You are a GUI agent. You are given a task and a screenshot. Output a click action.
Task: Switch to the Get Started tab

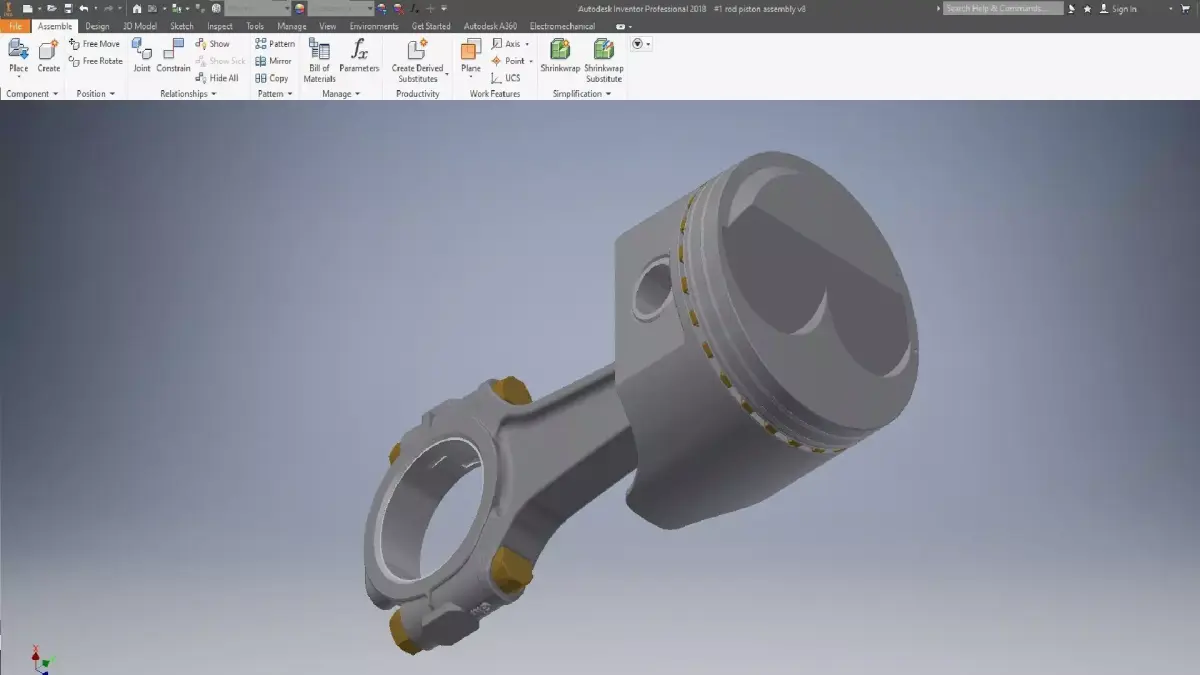pos(431,26)
